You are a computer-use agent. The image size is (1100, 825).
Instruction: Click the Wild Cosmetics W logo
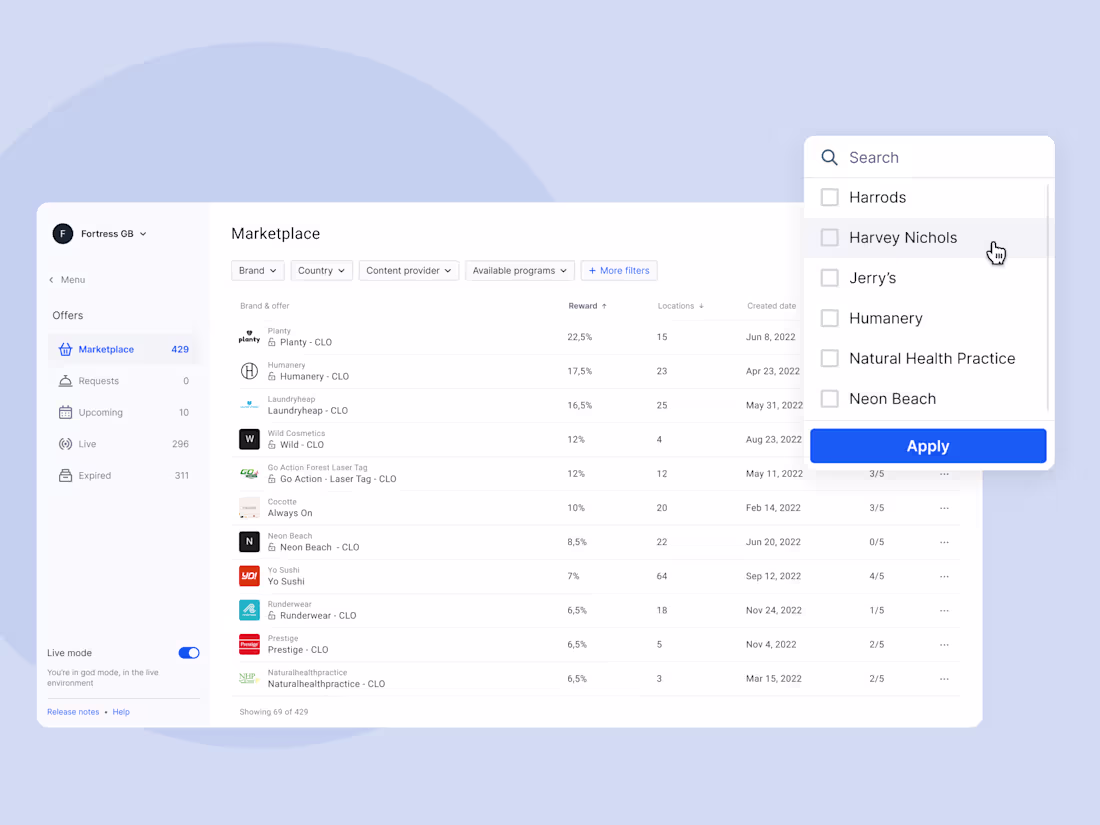click(x=249, y=439)
